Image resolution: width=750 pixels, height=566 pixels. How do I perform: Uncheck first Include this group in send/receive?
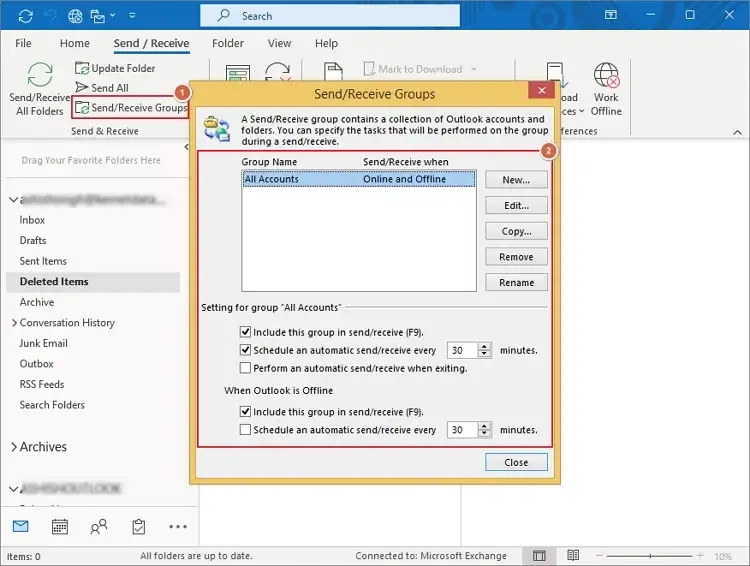[x=246, y=331]
